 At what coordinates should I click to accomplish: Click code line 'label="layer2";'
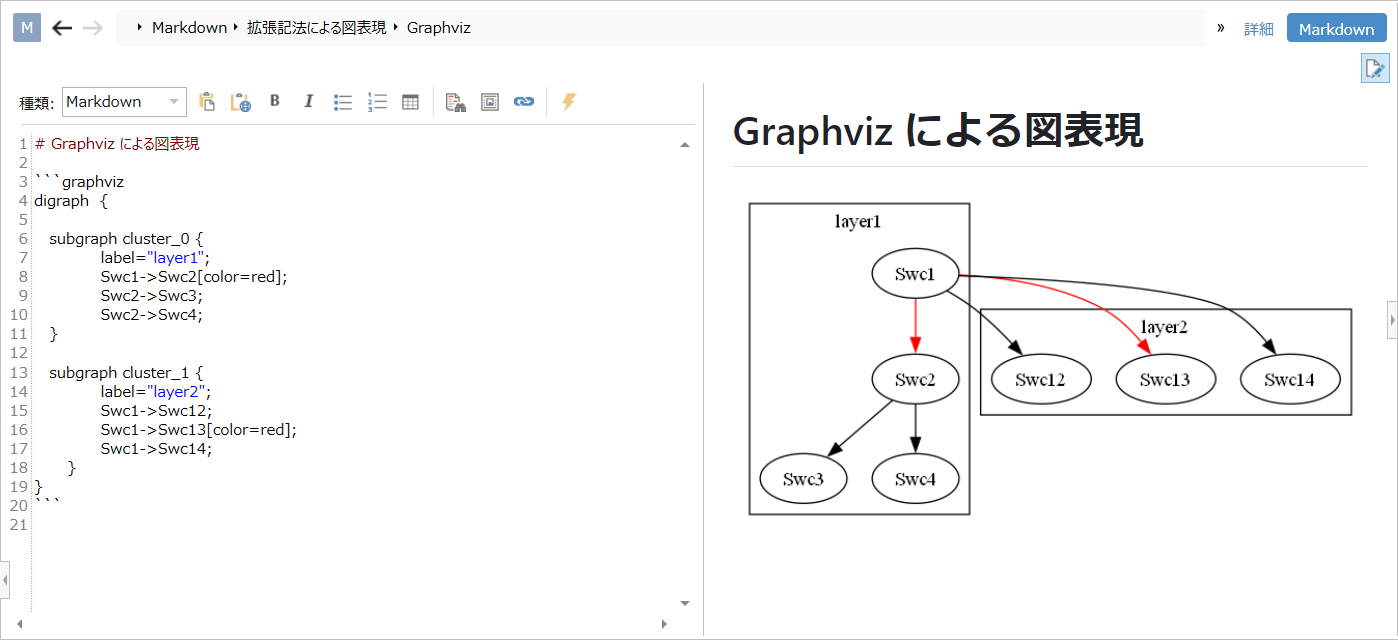[x=156, y=391]
